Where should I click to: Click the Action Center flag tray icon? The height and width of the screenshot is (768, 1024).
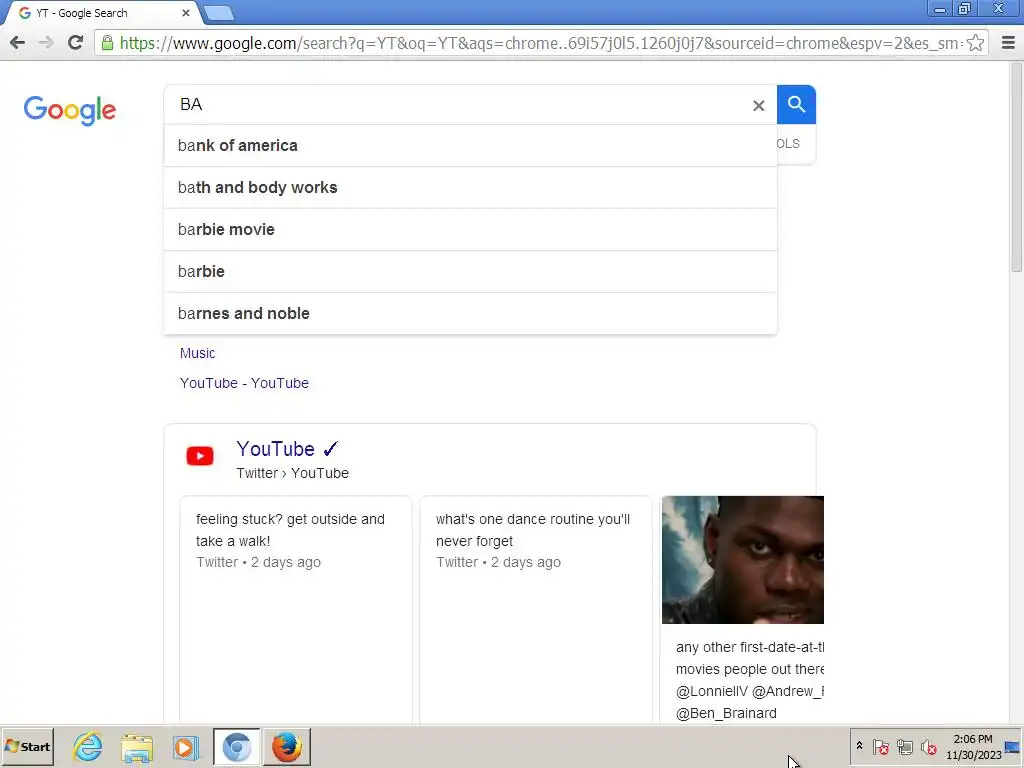[x=880, y=746]
